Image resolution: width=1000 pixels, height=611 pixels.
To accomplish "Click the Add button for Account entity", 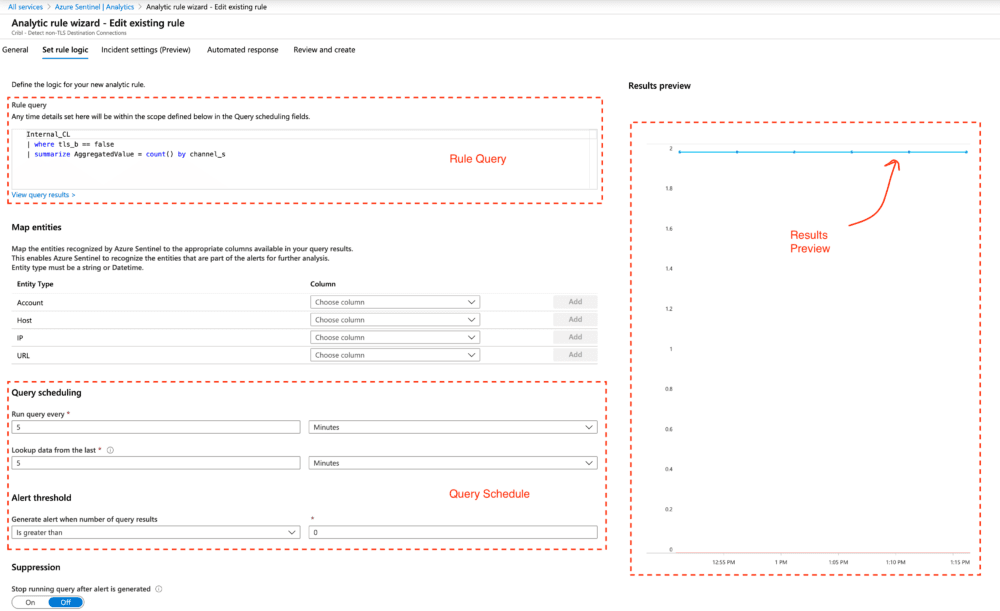I will [x=575, y=302].
